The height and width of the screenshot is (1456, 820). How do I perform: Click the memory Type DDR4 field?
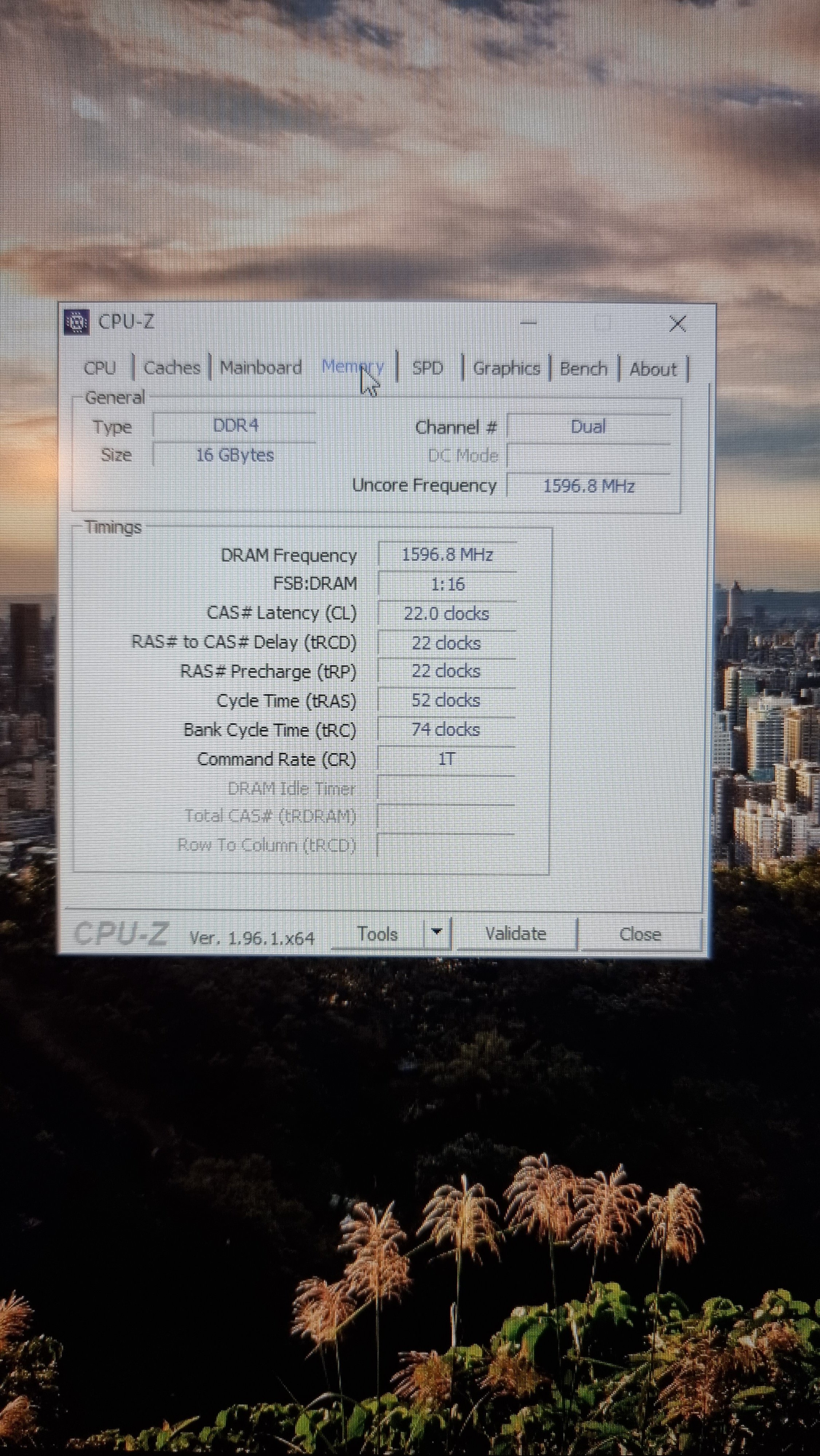235,426
